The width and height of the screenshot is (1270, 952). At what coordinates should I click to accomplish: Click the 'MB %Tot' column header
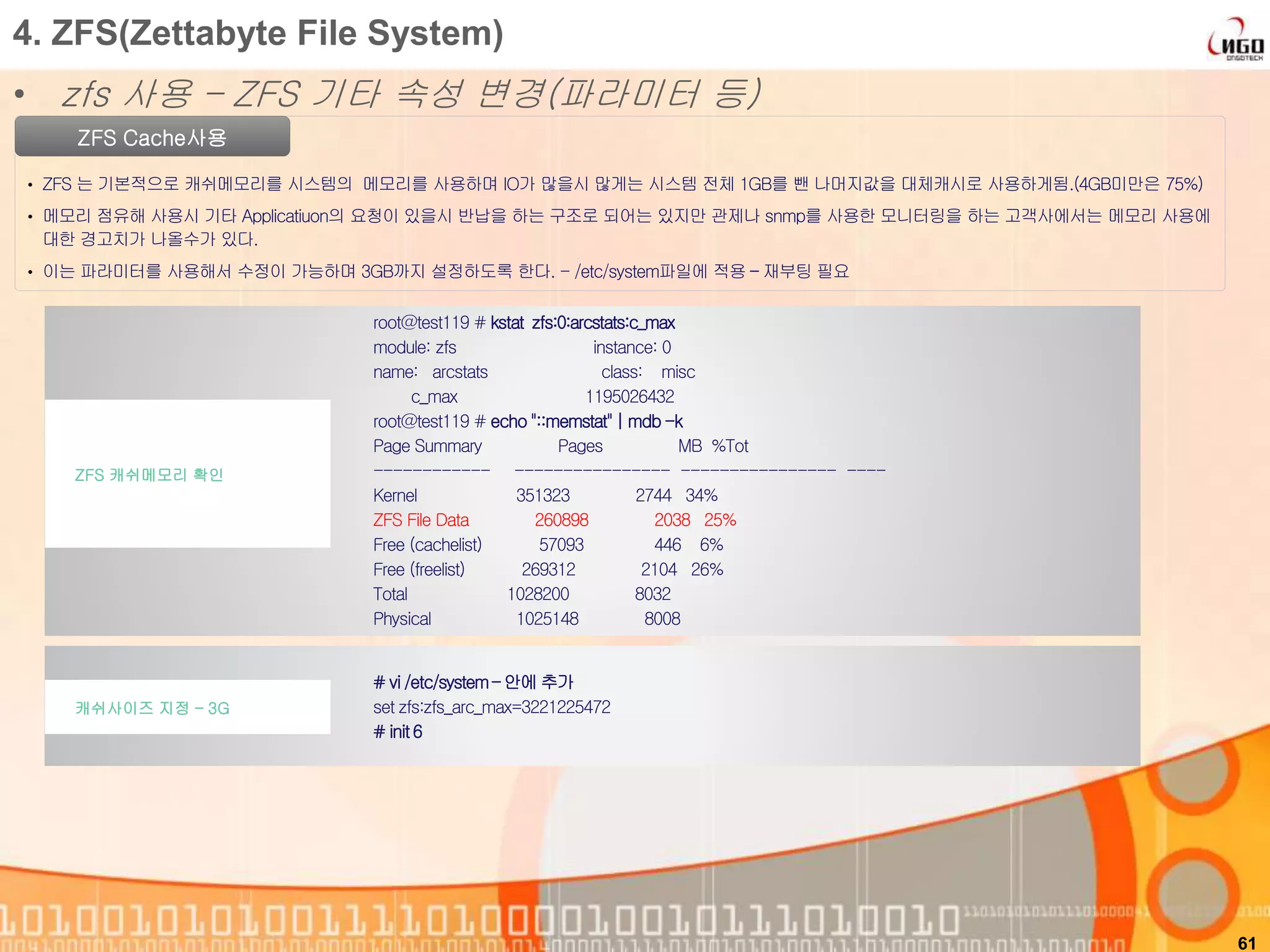coord(713,446)
